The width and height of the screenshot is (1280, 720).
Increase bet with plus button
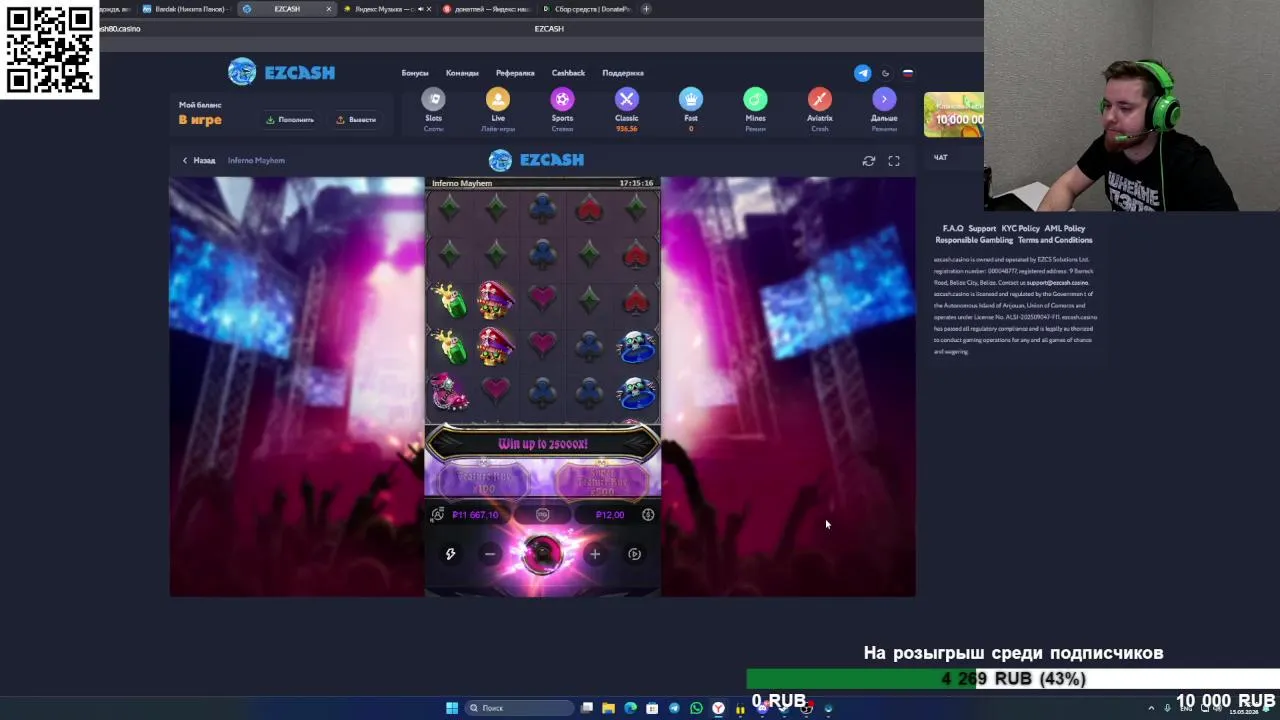tap(595, 554)
